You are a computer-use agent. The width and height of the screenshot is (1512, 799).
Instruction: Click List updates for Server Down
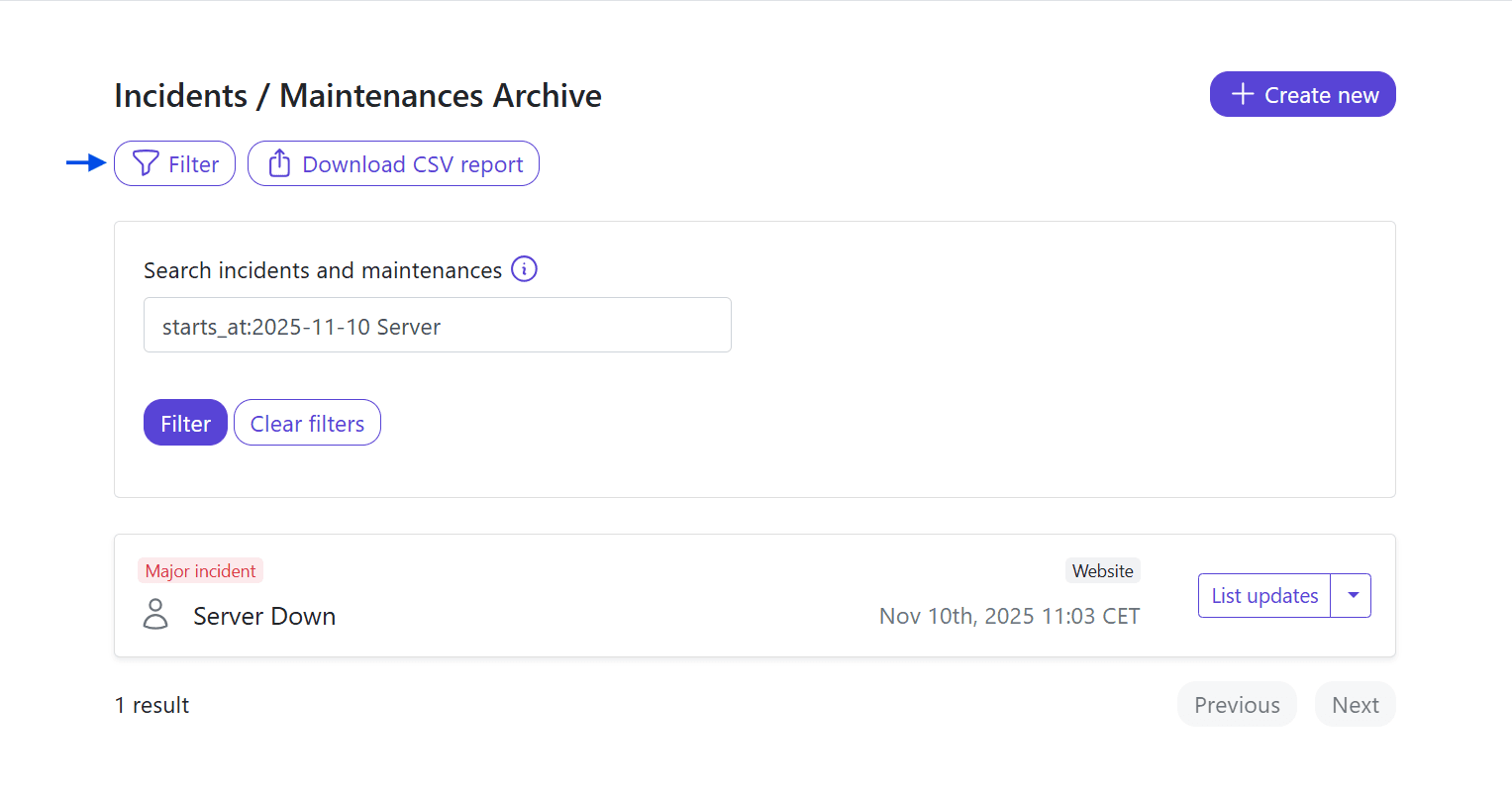point(1263,595)
